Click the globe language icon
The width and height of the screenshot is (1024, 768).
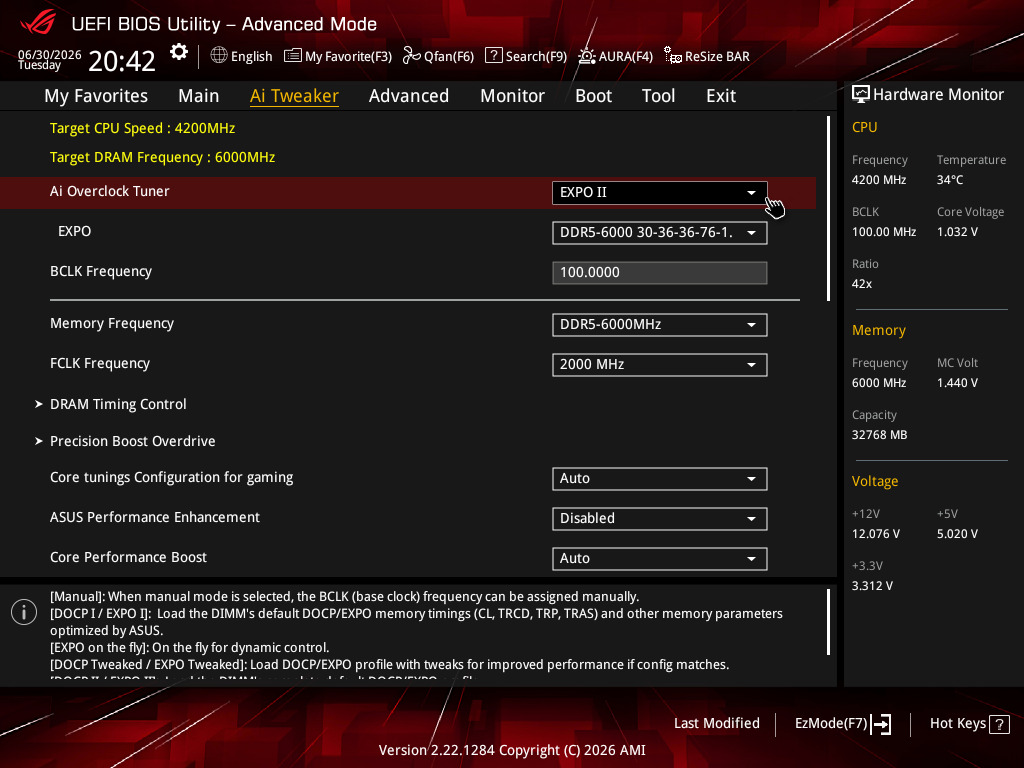click(219, 56)
